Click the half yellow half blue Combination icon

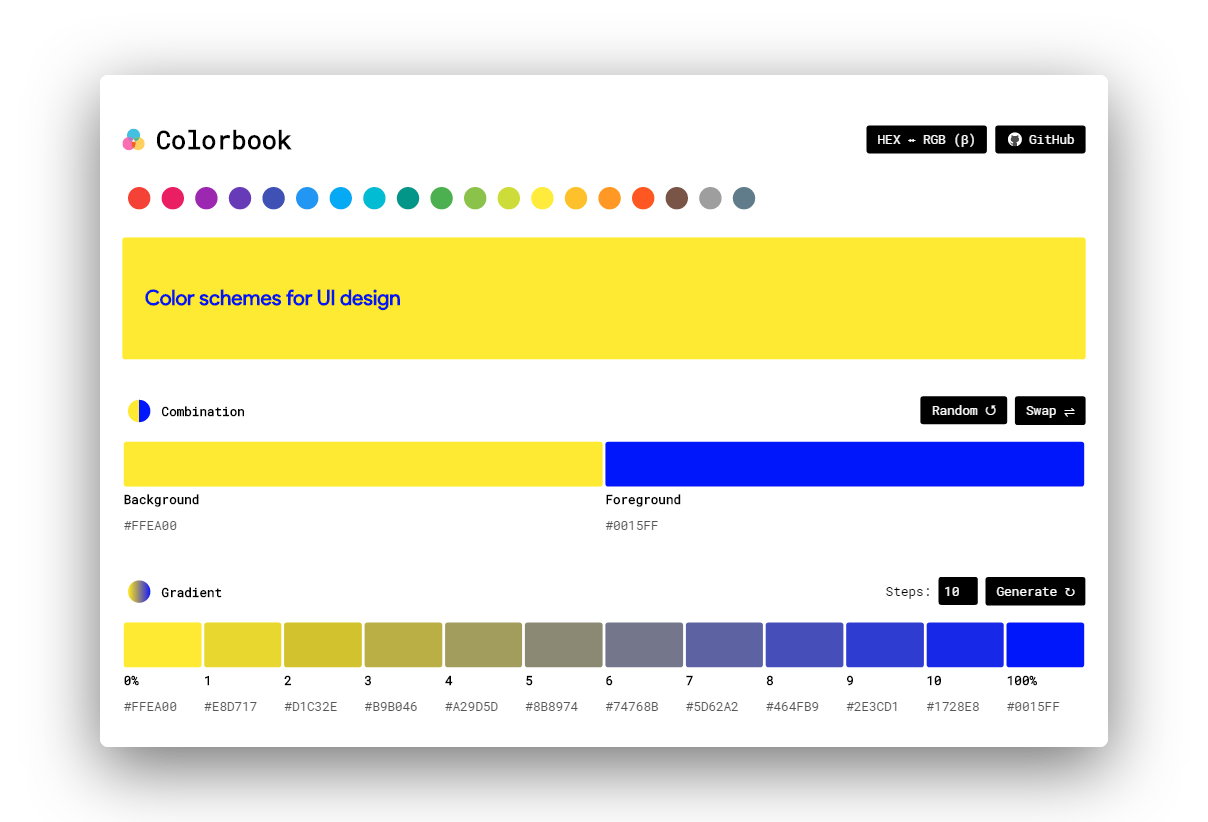pos(139,411)
